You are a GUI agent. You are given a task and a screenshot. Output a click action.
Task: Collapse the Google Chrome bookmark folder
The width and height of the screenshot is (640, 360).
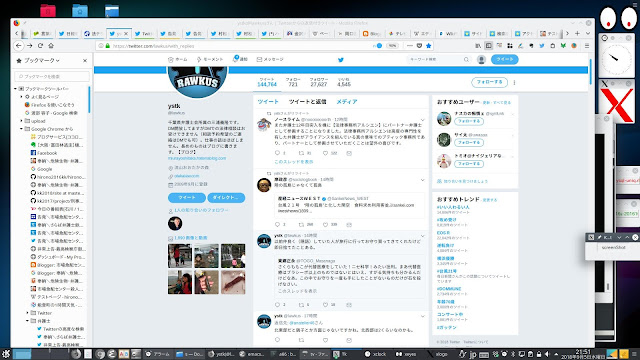22,129
